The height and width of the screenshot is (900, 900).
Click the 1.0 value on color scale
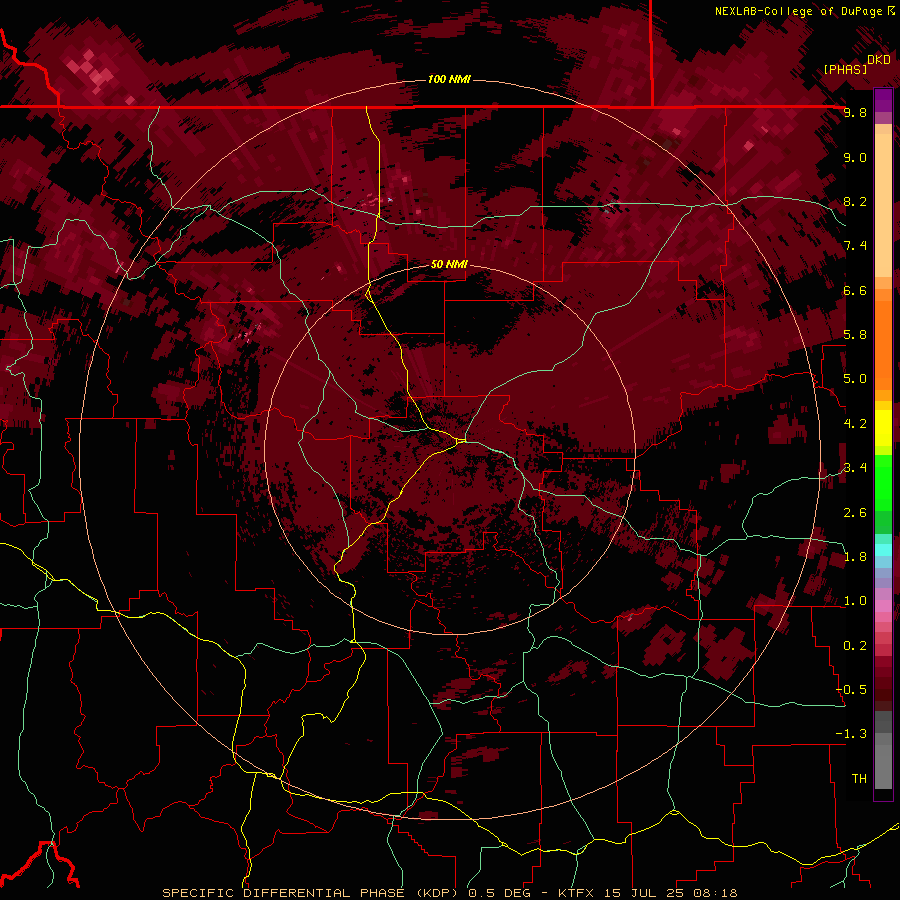coord(855,601)
